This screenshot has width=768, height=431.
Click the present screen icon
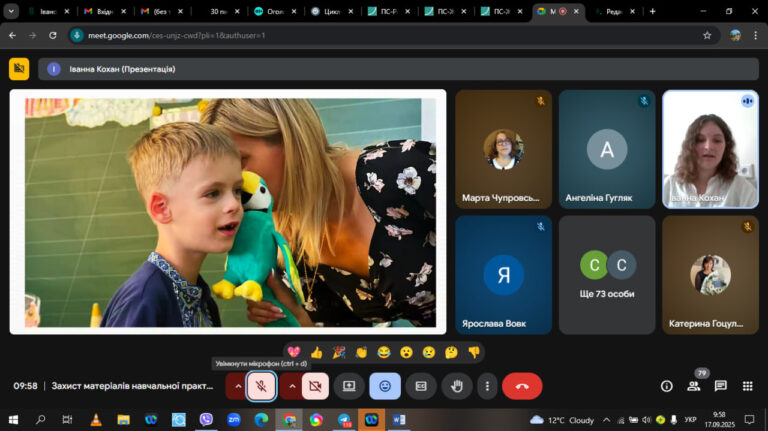pos(349,386)
